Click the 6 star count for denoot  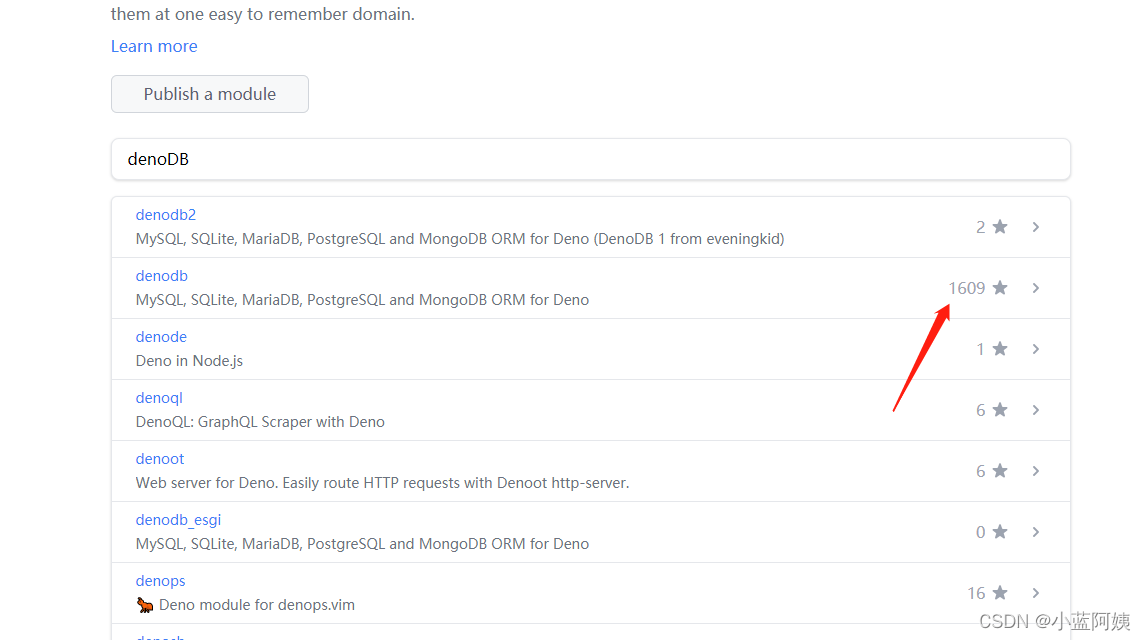(x=981, y=471)
